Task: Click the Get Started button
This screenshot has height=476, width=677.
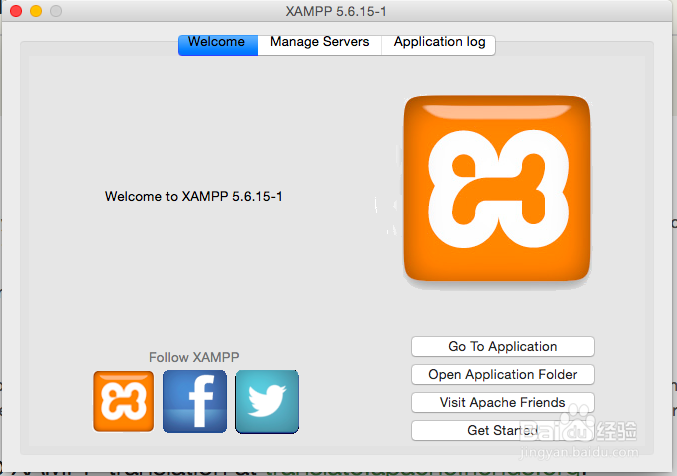Action: (503, 430)
